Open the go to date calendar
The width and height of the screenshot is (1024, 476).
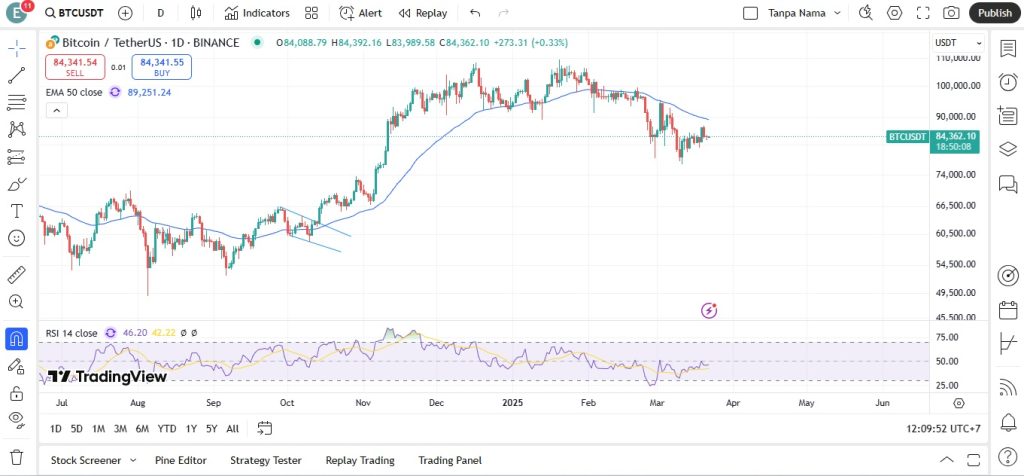pyautogui.click(x=264, y=428)
